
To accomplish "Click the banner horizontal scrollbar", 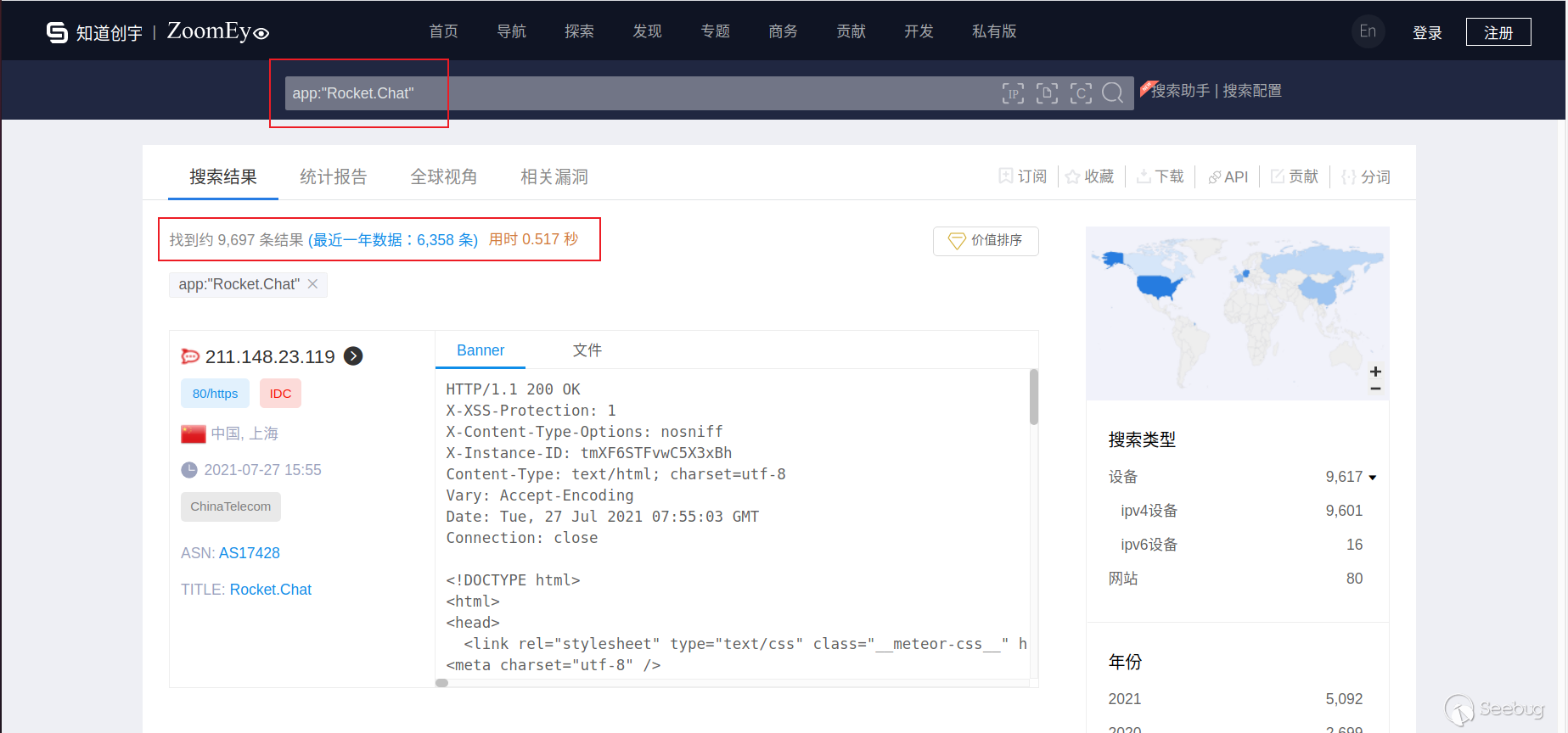I will (441, 683).
